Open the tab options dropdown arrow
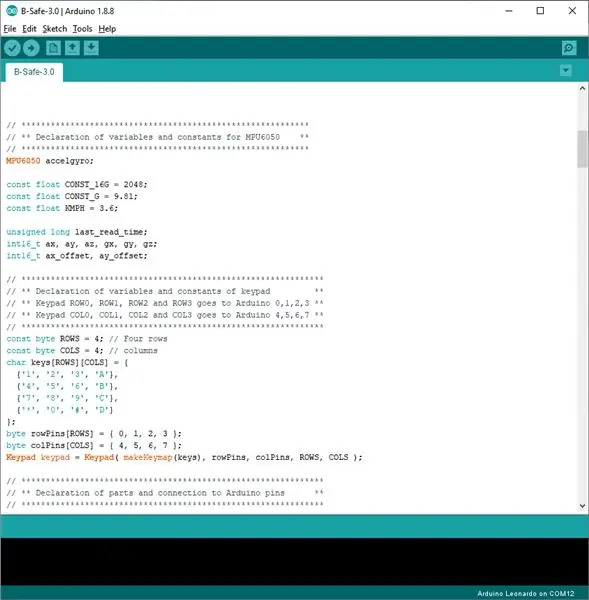The image size is (589, 600). click(x=566, y=70)
